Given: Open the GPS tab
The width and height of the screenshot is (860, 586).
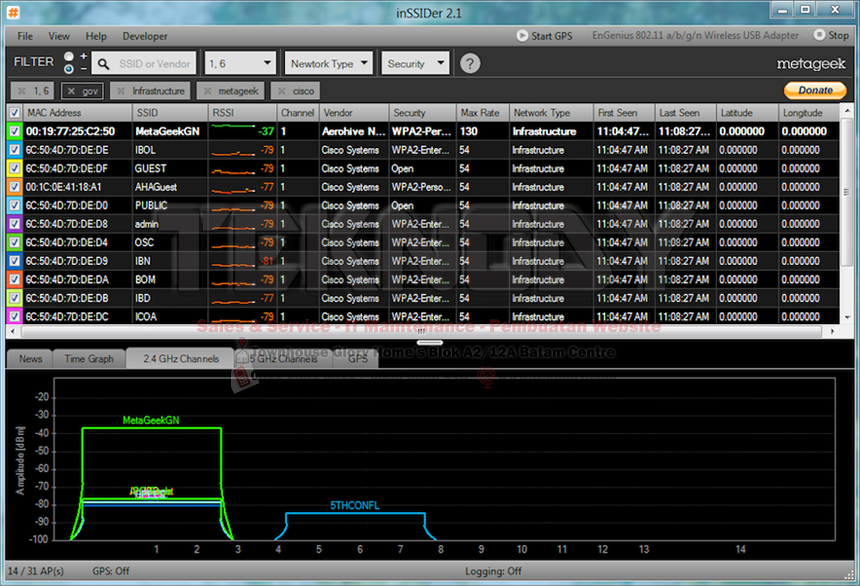Looking at the screenshot, I should click(358, 359).
